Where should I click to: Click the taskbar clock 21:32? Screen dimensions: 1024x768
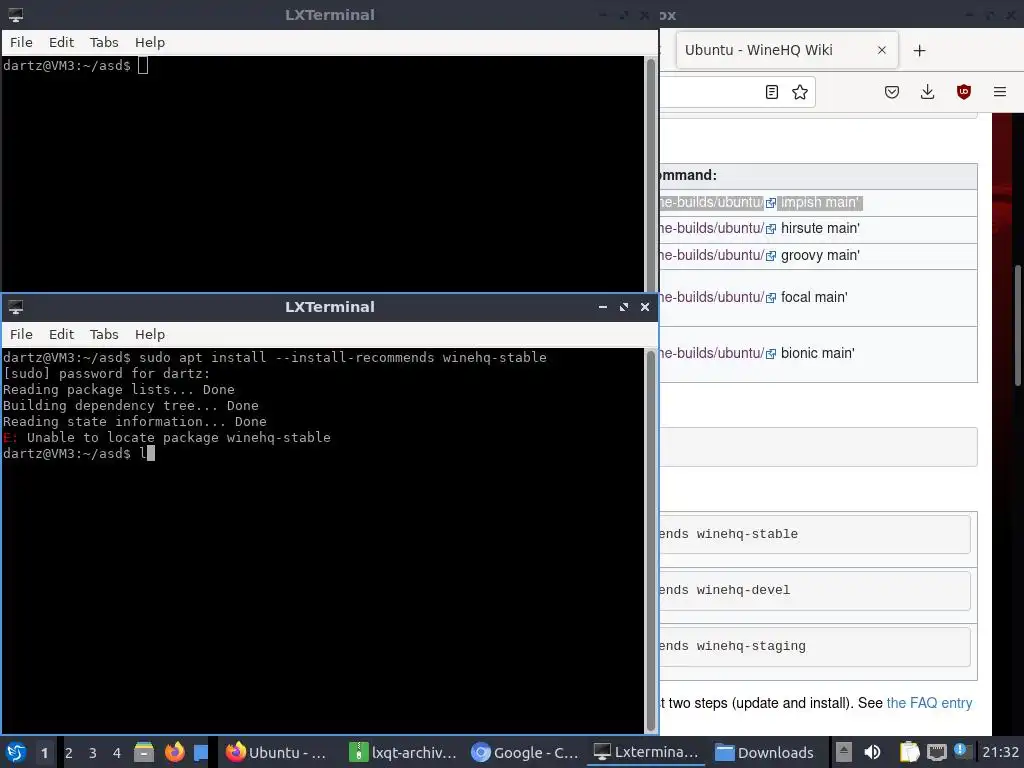[x=1000, y=752]
